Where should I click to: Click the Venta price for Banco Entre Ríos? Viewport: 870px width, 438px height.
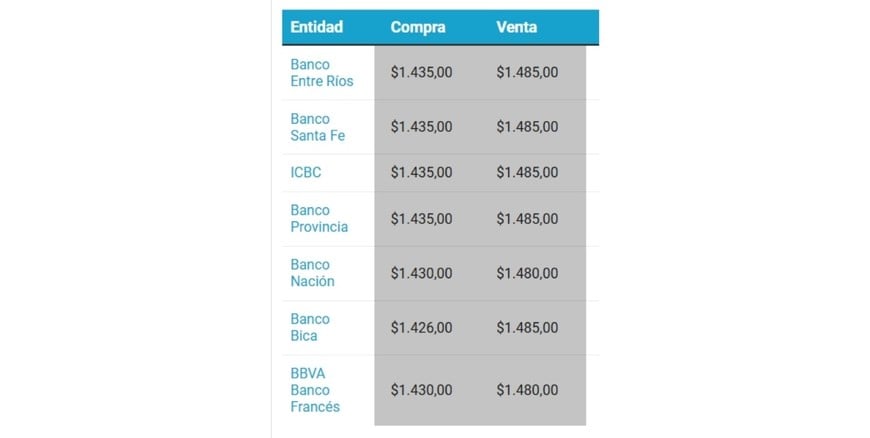tap(527, 72)
